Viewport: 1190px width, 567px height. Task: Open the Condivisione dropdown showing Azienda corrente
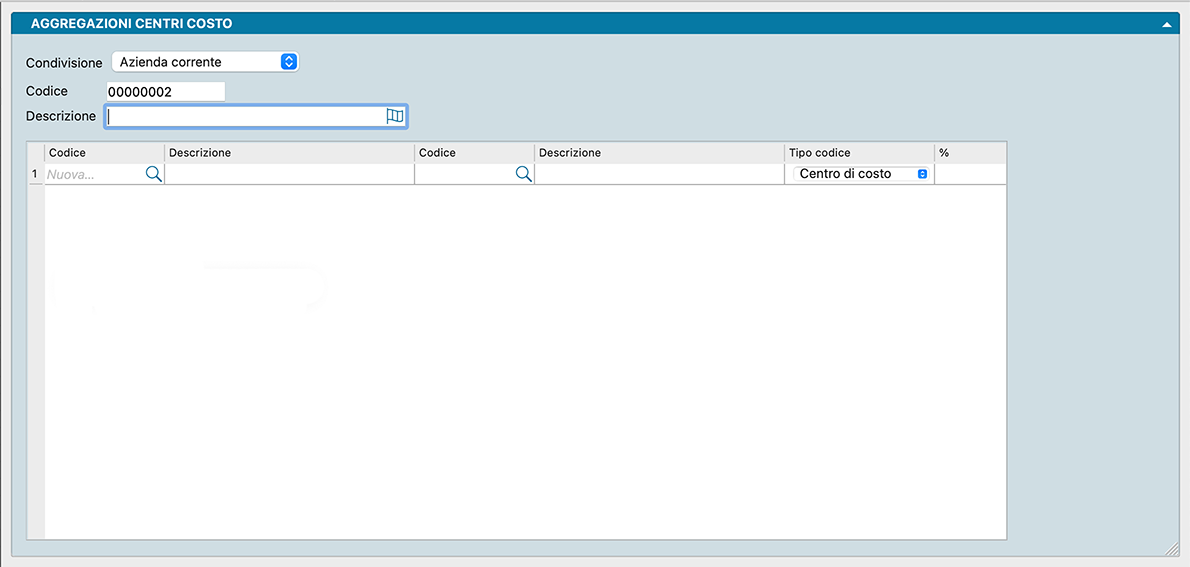tap(205, 62)
